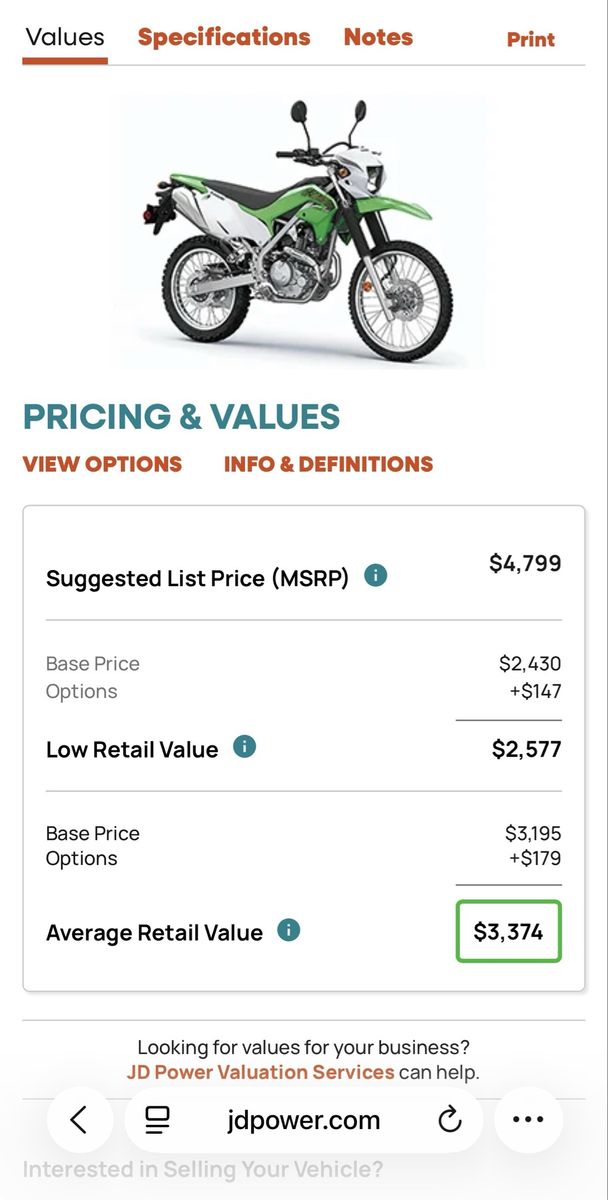The height and width of the screenshot is (1200, 608).
Task: Tap the reader/page settings icon in address bar
Action: click(x=157, y=1120)
